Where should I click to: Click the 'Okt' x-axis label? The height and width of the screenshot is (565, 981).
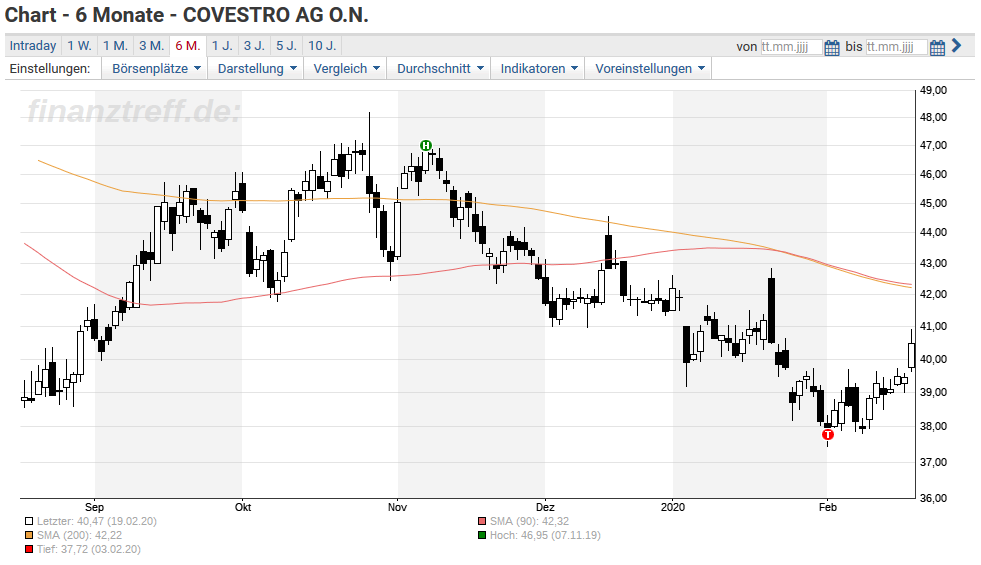(243, 507)
